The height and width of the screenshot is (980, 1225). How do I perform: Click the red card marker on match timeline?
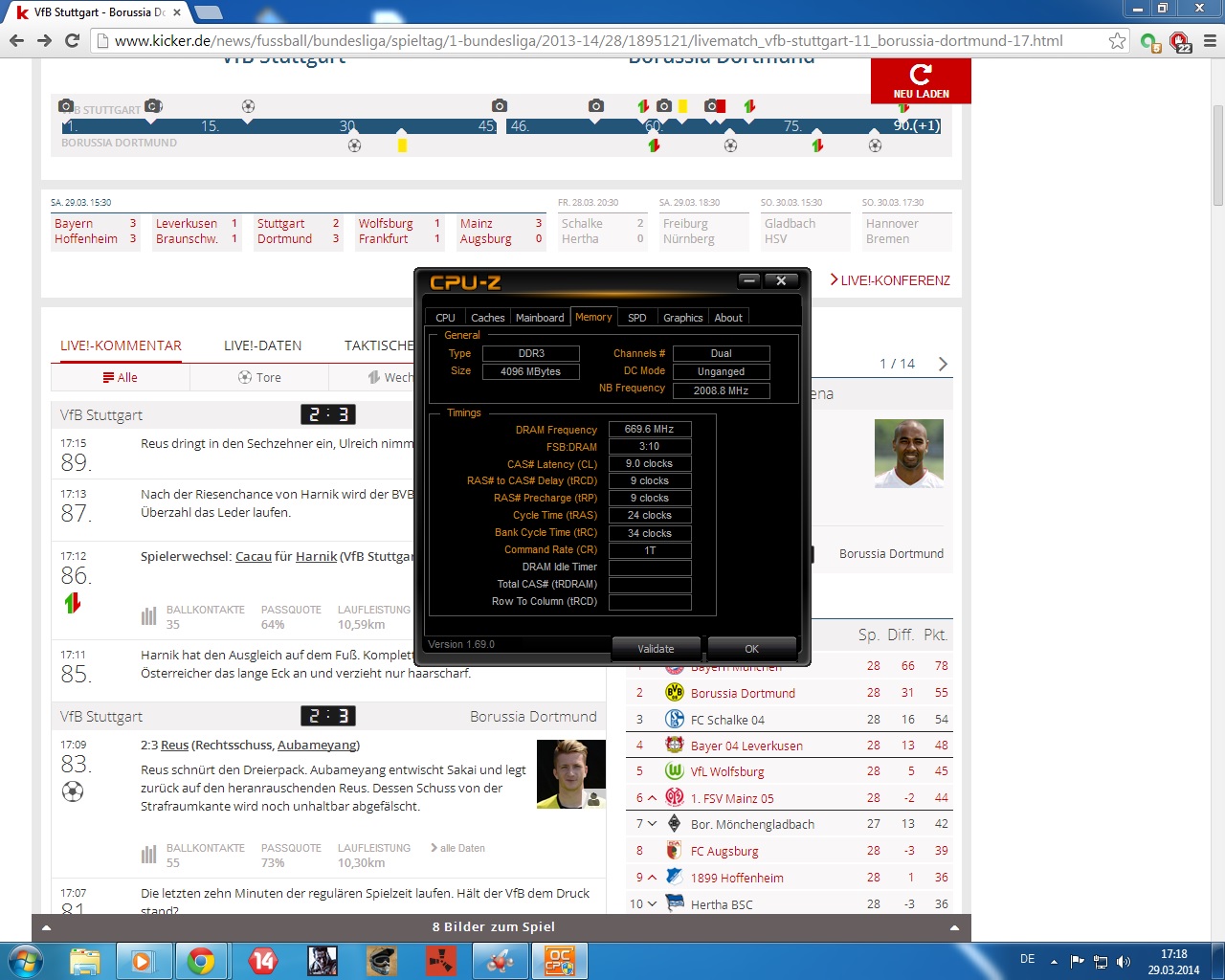pos(721,106)
